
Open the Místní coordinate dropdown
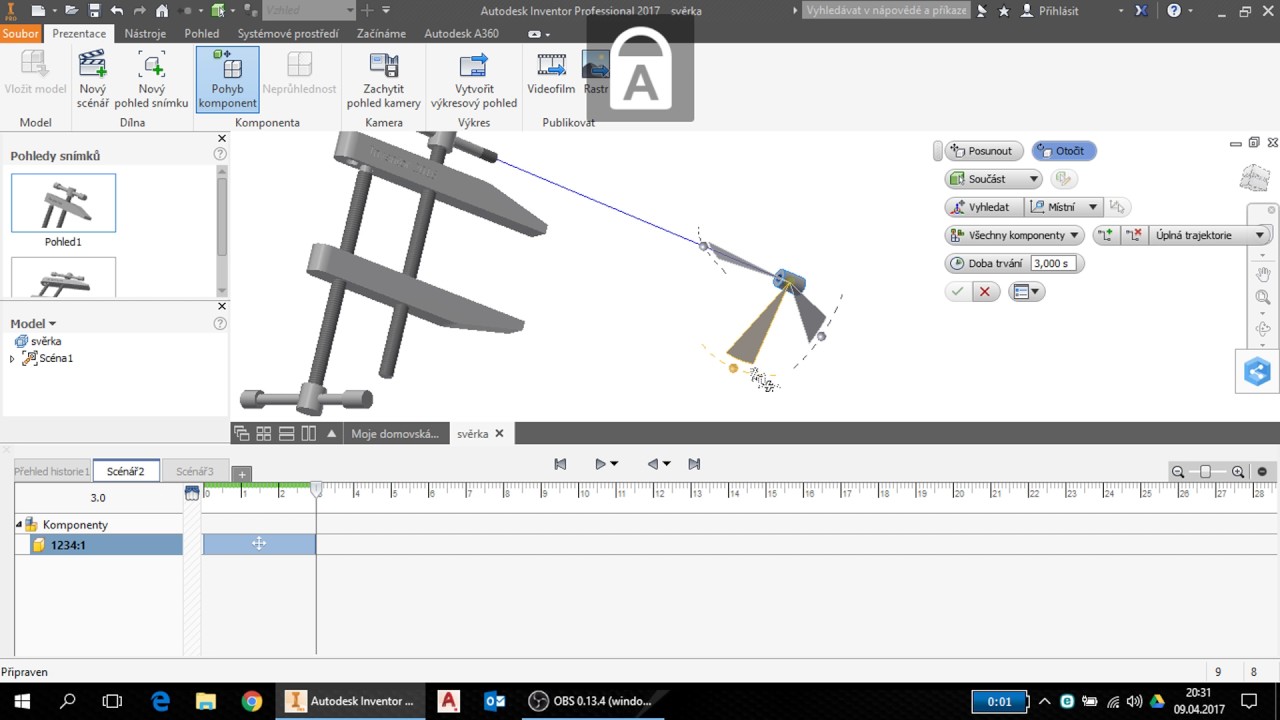pyautogui.click(x=1064, y=207)
